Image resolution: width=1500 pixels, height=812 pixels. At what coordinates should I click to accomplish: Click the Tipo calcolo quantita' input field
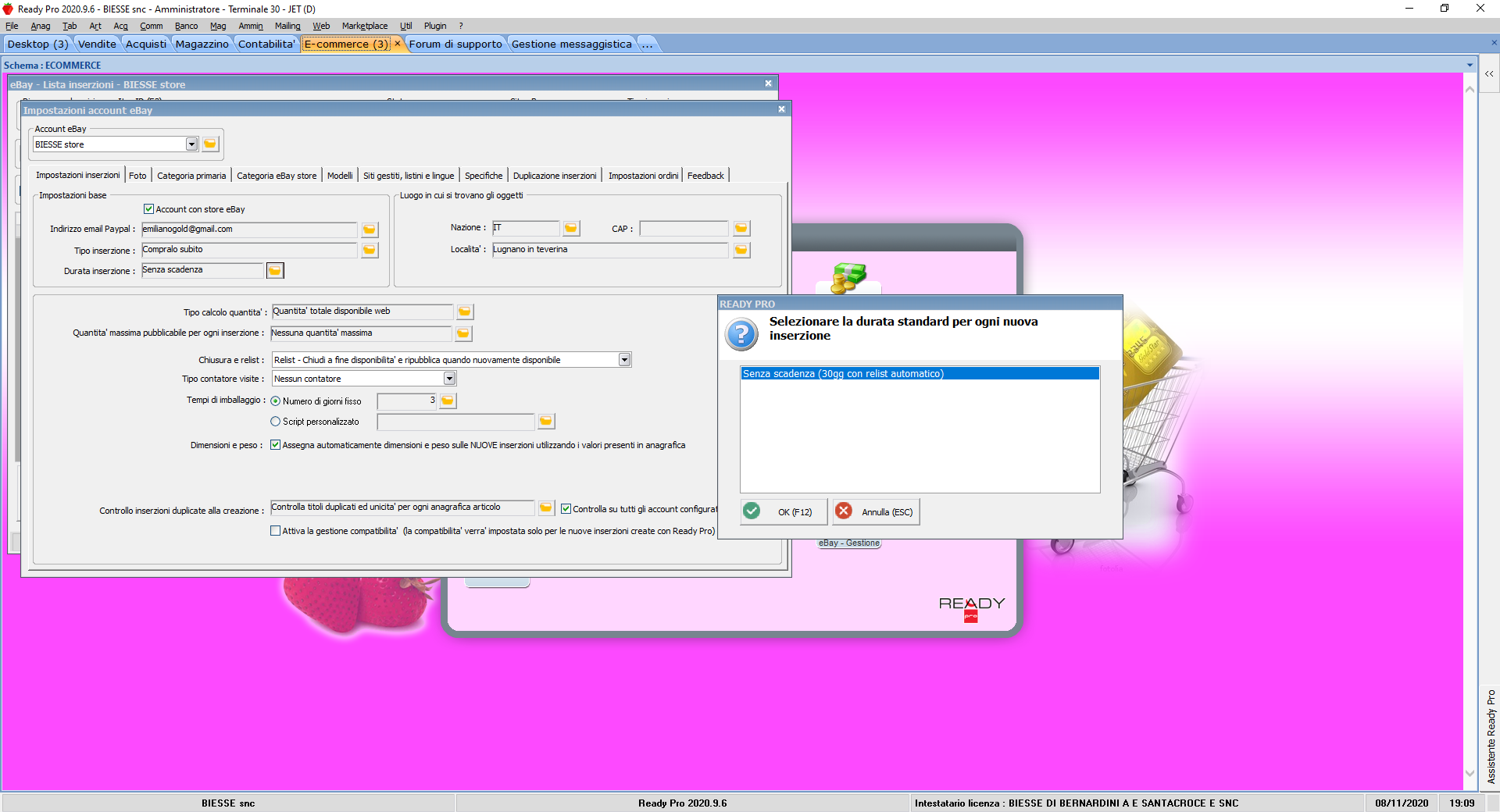click(x=362, y=312)
